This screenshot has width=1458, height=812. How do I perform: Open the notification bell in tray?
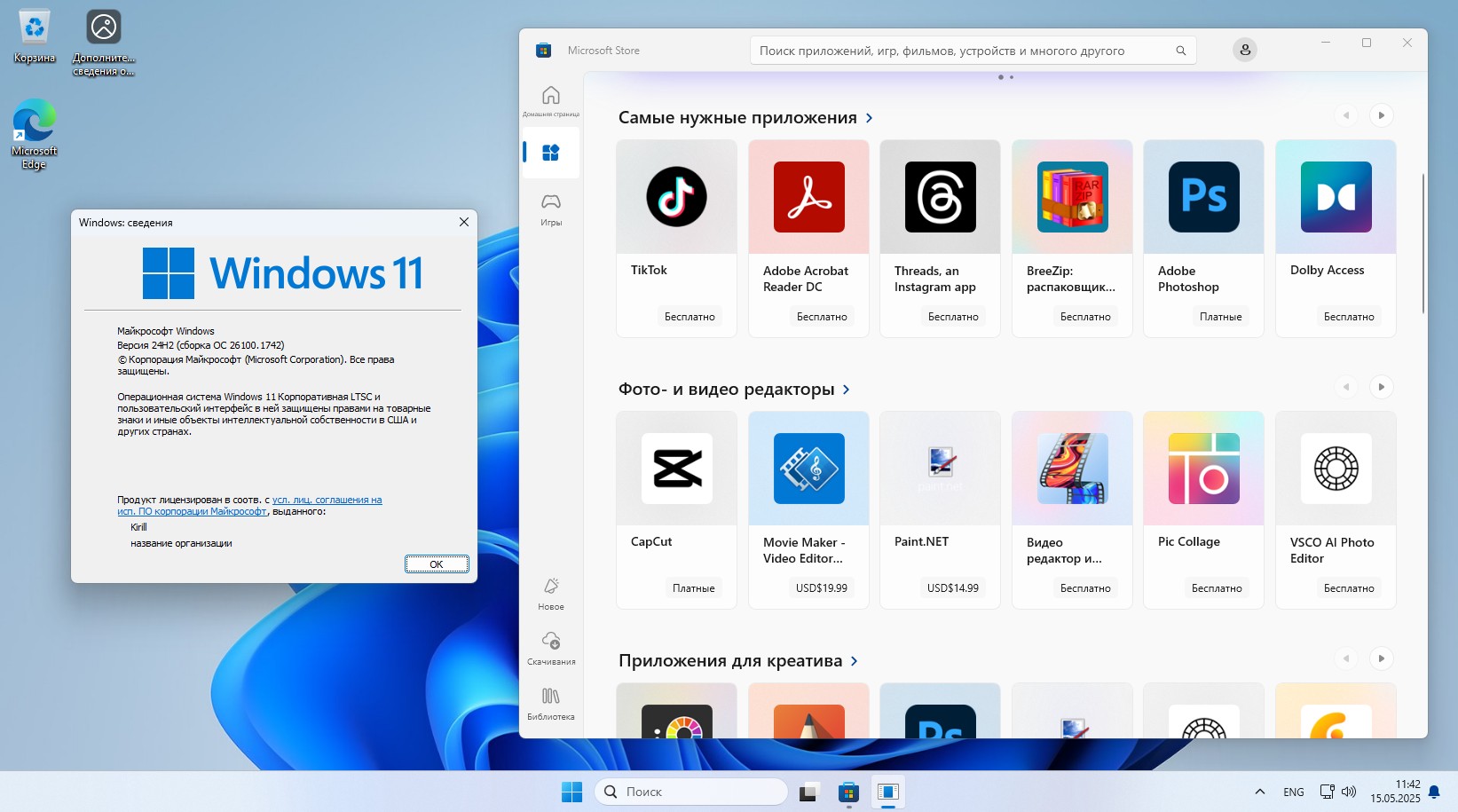[1434, 792]
